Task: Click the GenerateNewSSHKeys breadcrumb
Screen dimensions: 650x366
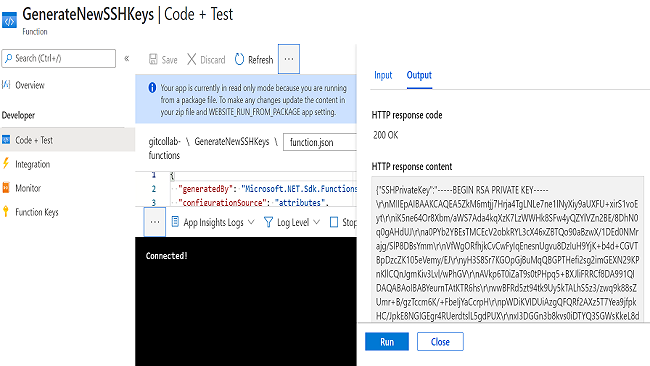Action: [x=232, y=141]
